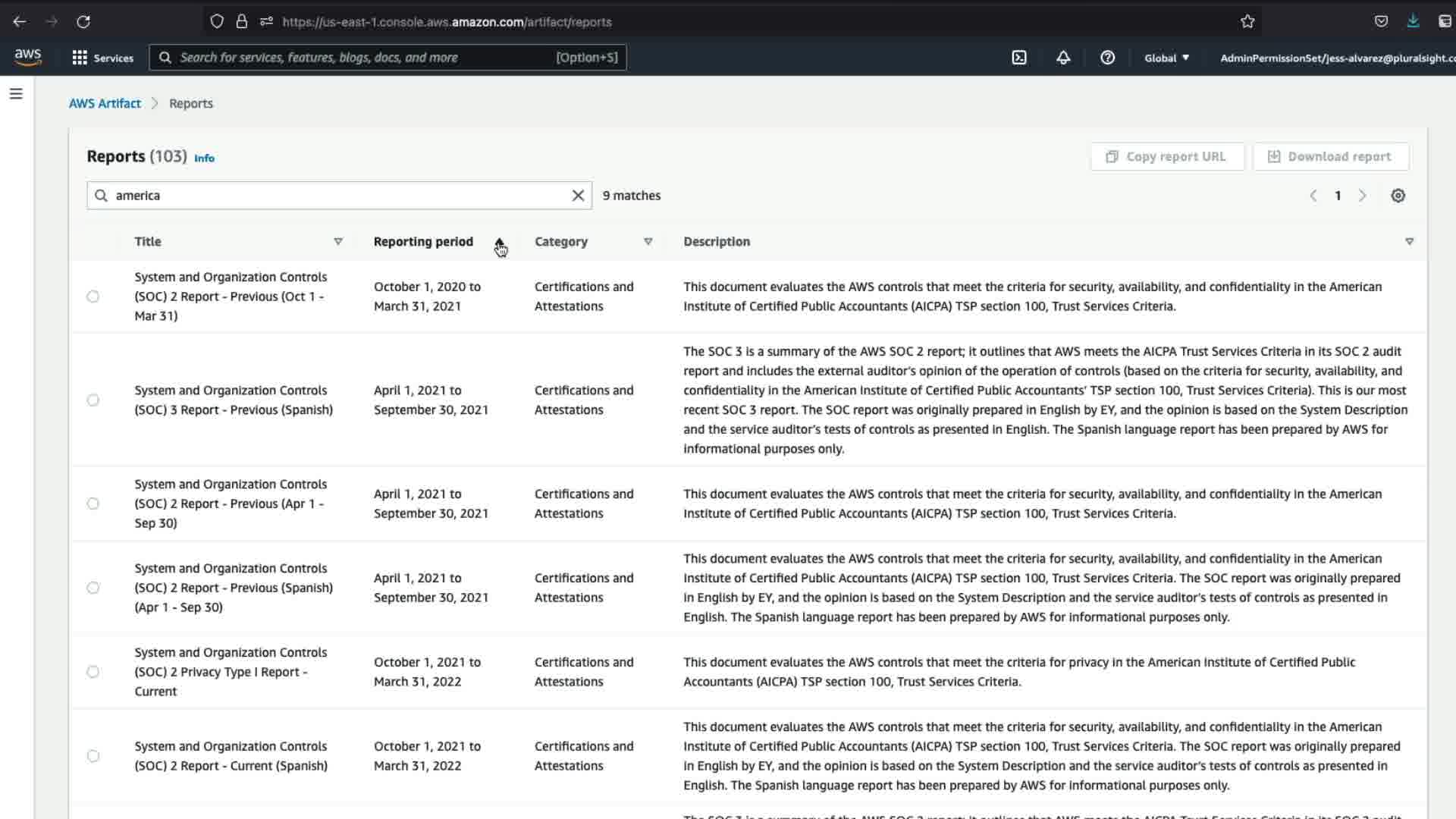Open table preferences gear icon
The height and width of the screenshot is (819, 1456).
(1398, 196)
